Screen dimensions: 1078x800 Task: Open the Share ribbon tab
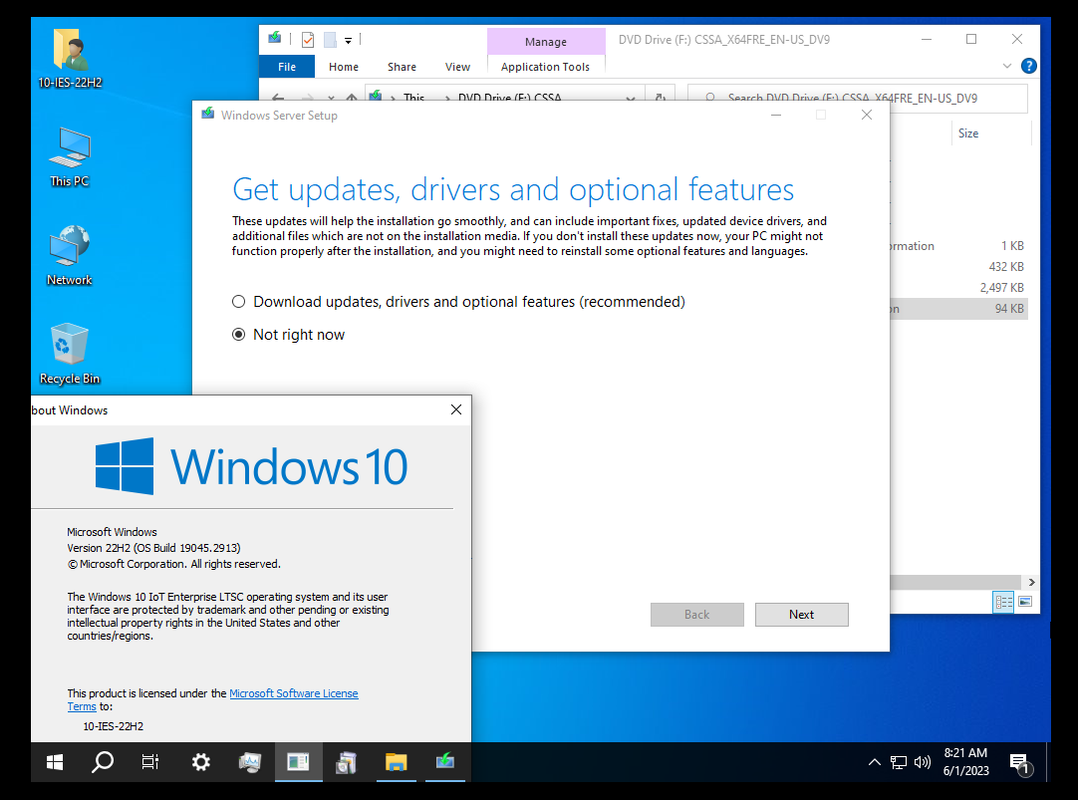click(402, 67)
